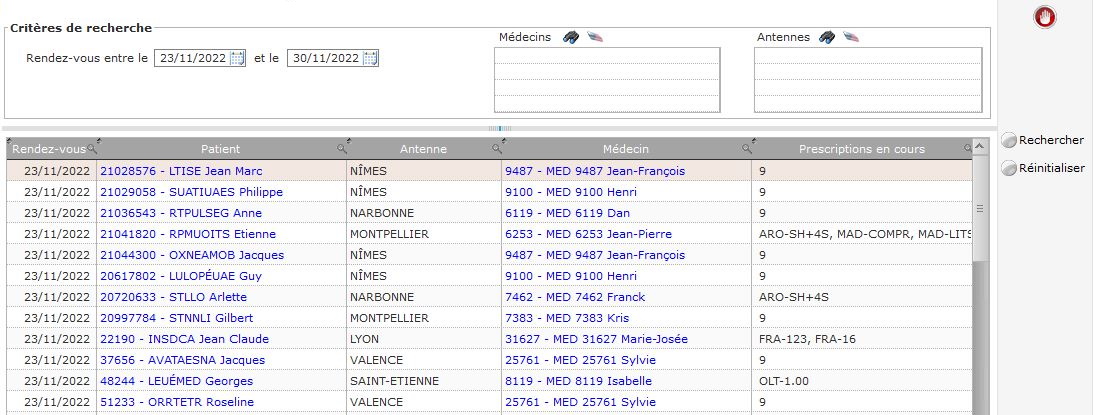Click the eraser icon next to Antennes
The width and height of the screenshot is (1093, 415).
[x=852, y=37]
